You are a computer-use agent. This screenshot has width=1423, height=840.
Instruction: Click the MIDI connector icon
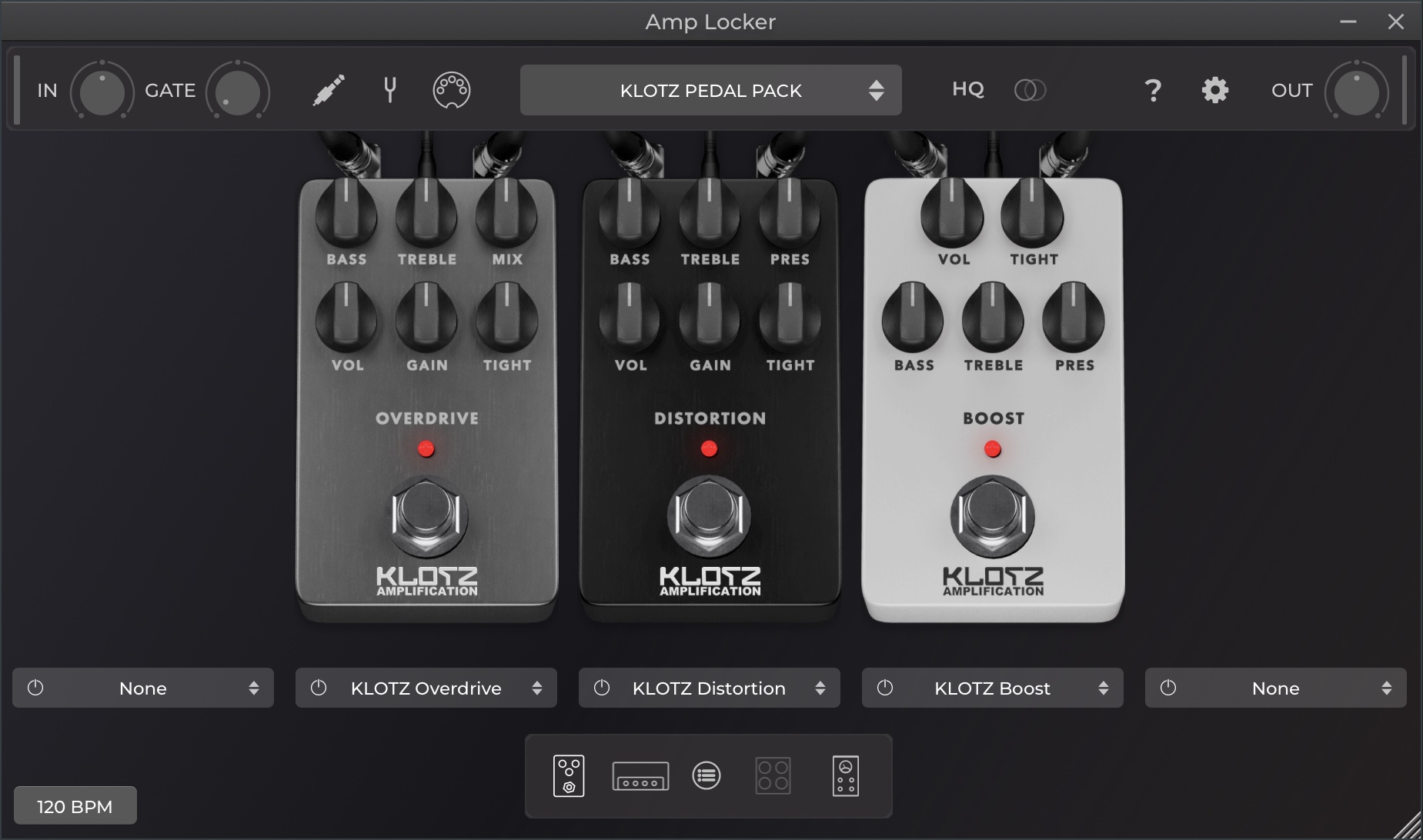coord(451,90)
